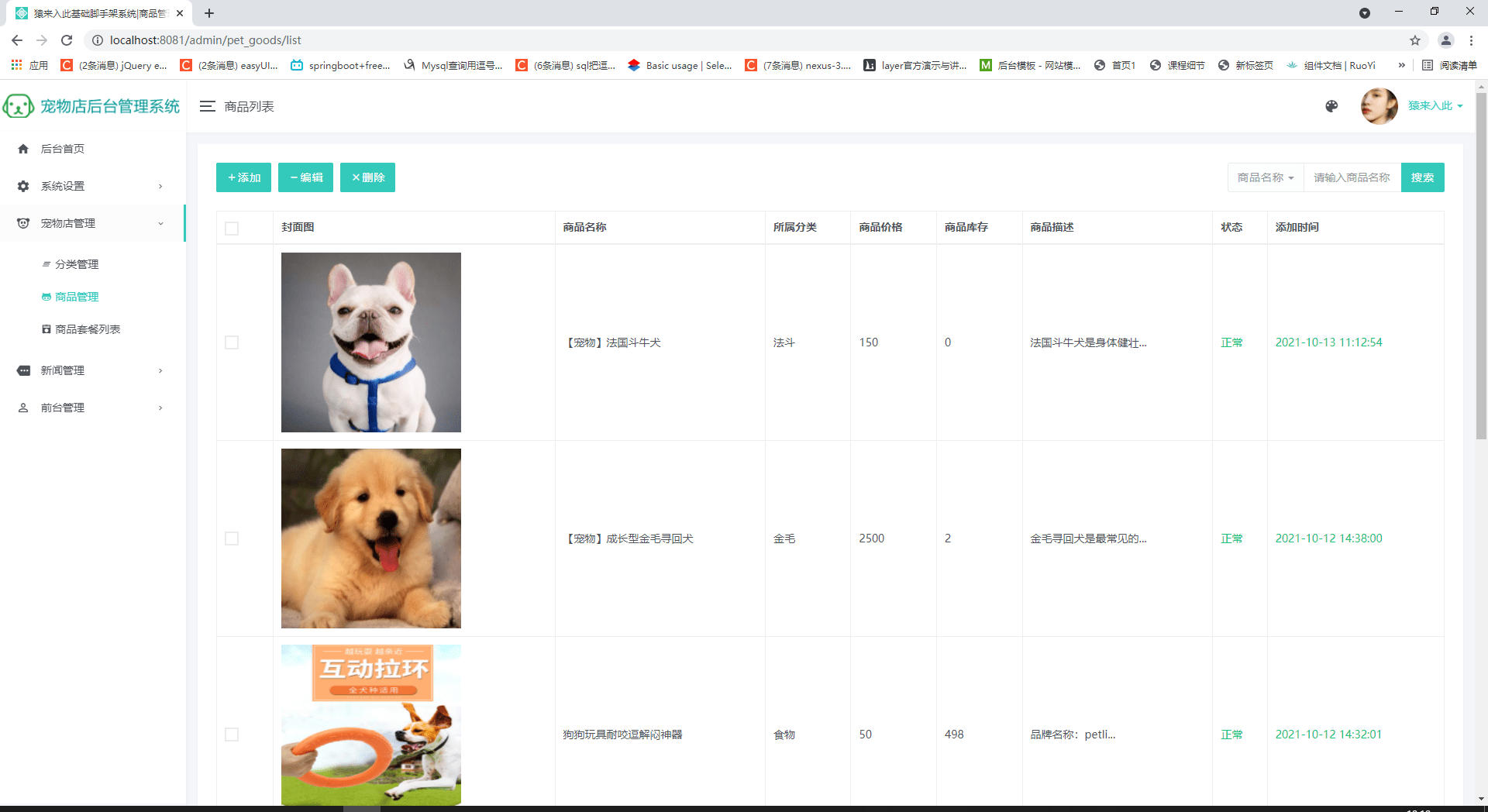
Task: Click the 后台首页 home icon
Action: coord(23,149)
